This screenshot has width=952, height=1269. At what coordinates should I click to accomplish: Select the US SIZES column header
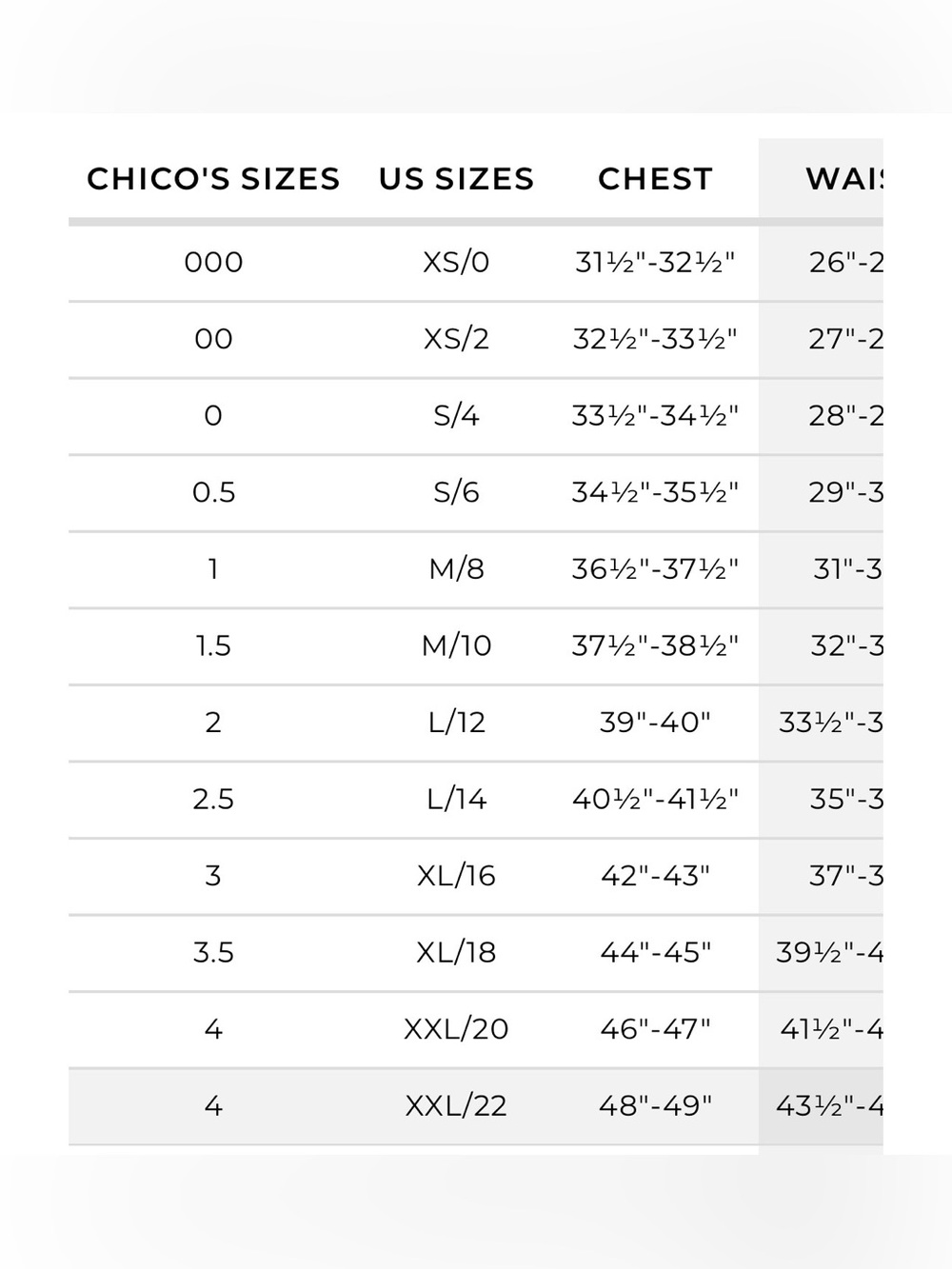pyautogui.click(x=456, y=179)
